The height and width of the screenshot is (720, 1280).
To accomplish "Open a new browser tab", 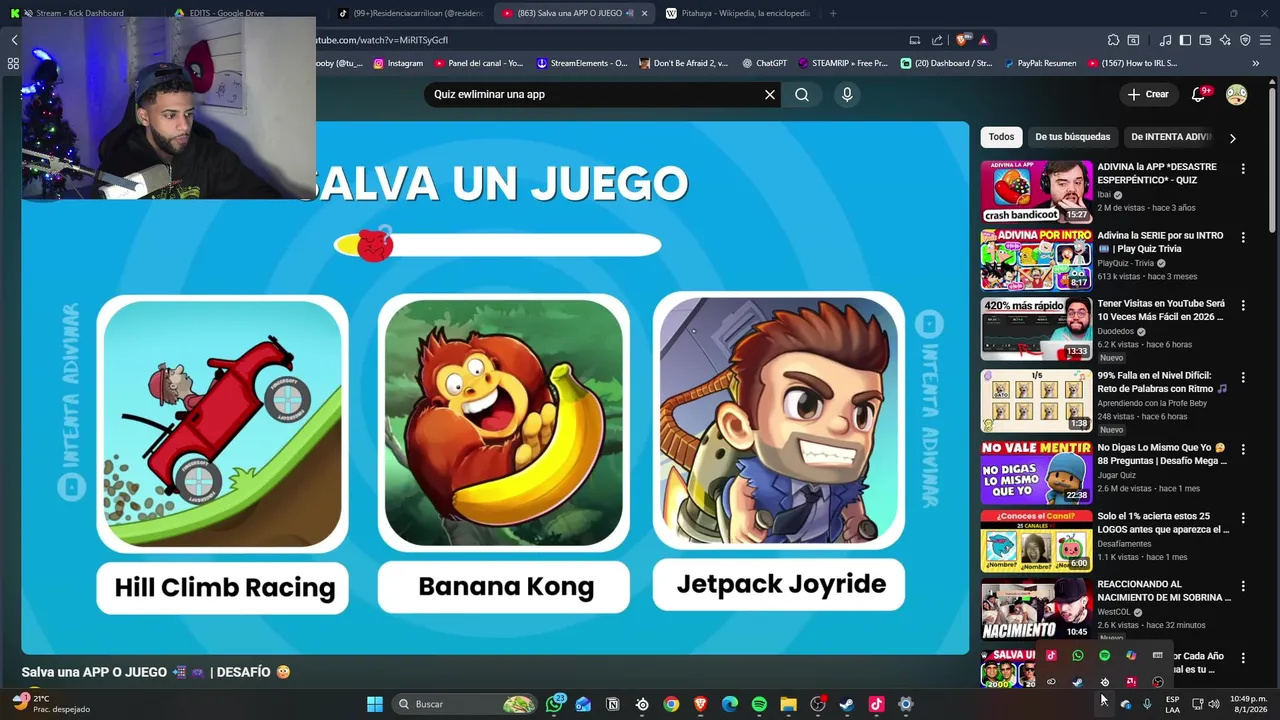I will 833,13.
